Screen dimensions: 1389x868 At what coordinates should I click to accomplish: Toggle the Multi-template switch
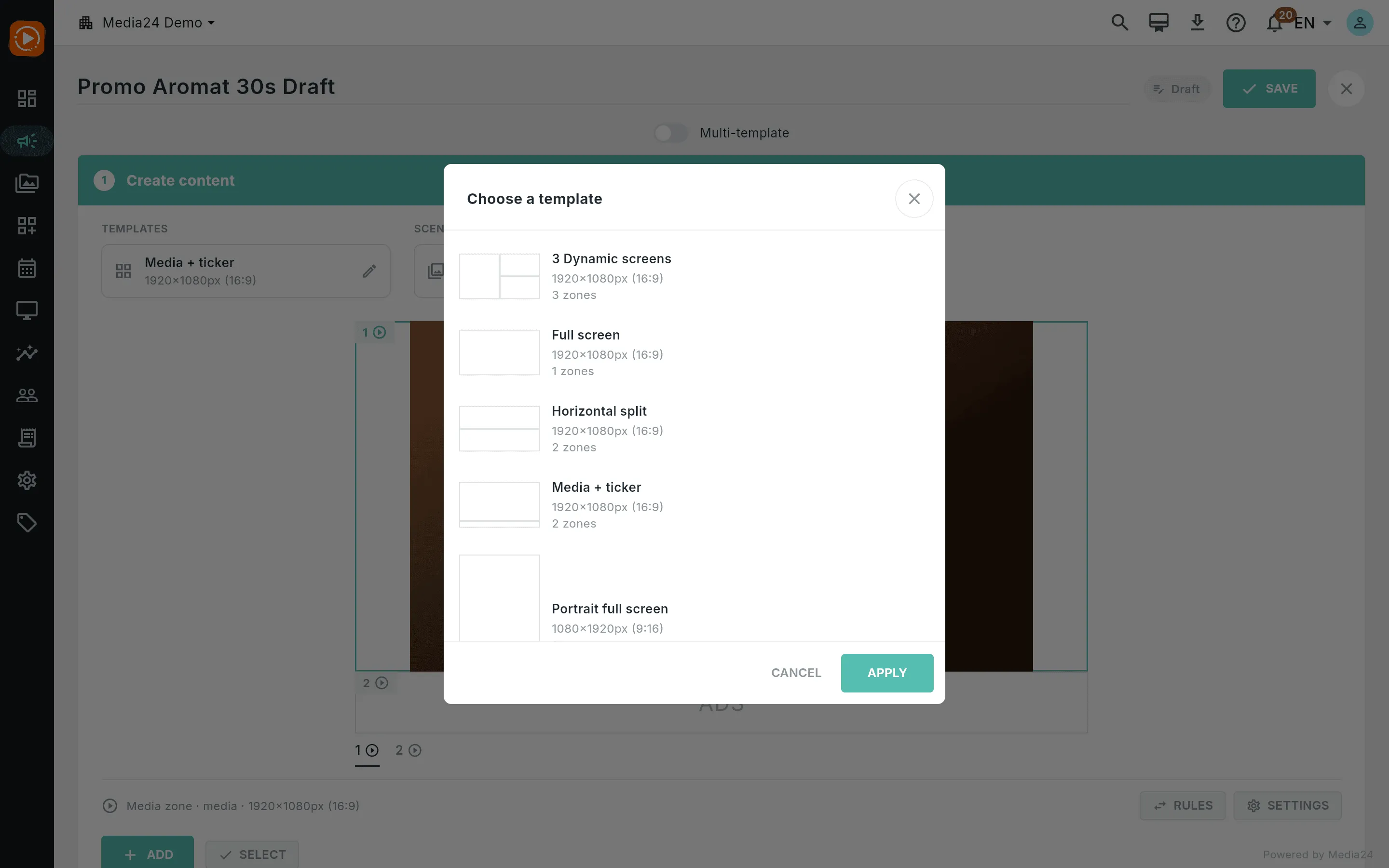[670, 133]
